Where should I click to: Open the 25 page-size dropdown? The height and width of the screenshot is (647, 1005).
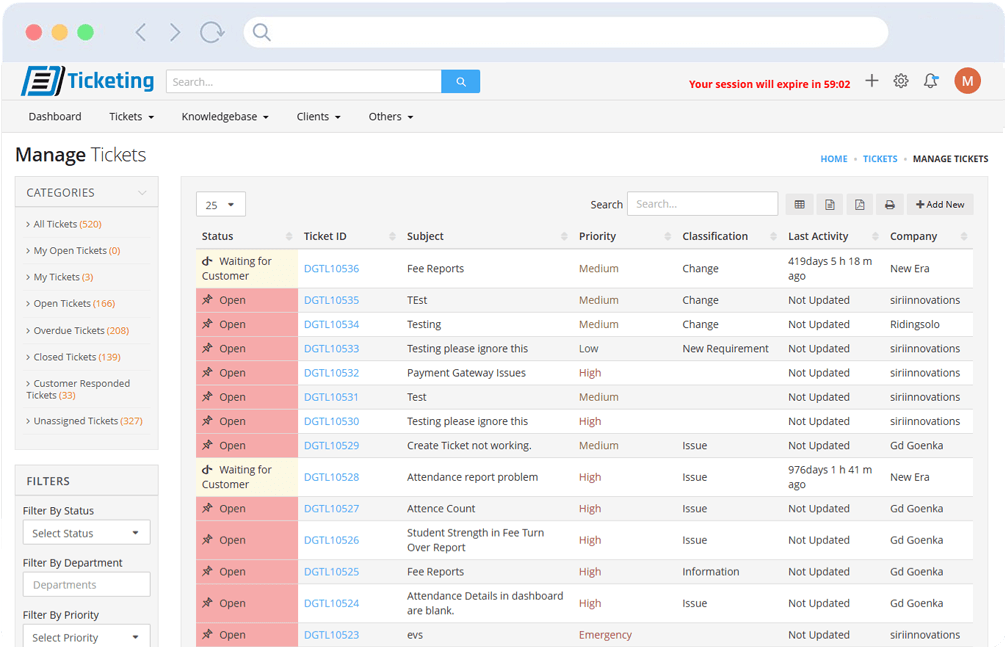tap(220, 205)
